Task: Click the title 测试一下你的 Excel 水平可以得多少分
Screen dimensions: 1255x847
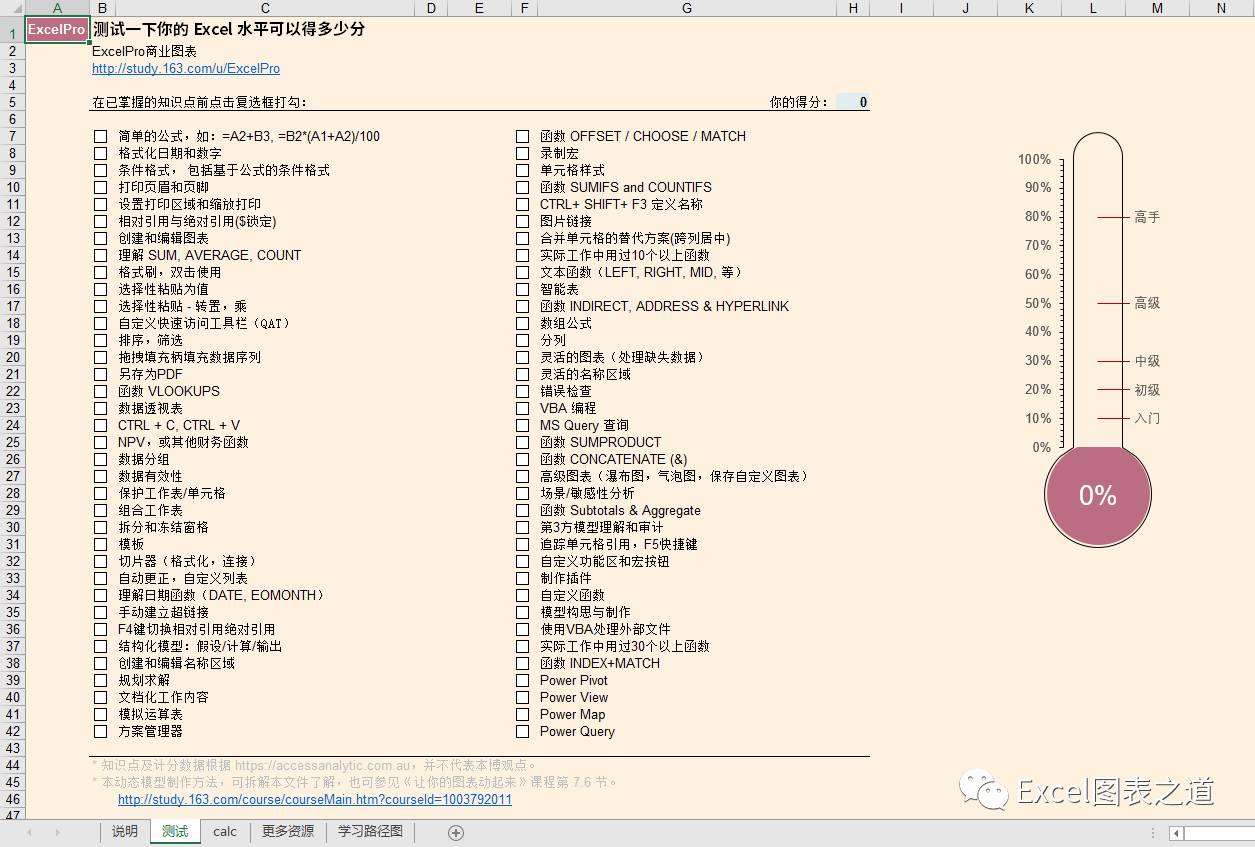Action: point(229,29)
